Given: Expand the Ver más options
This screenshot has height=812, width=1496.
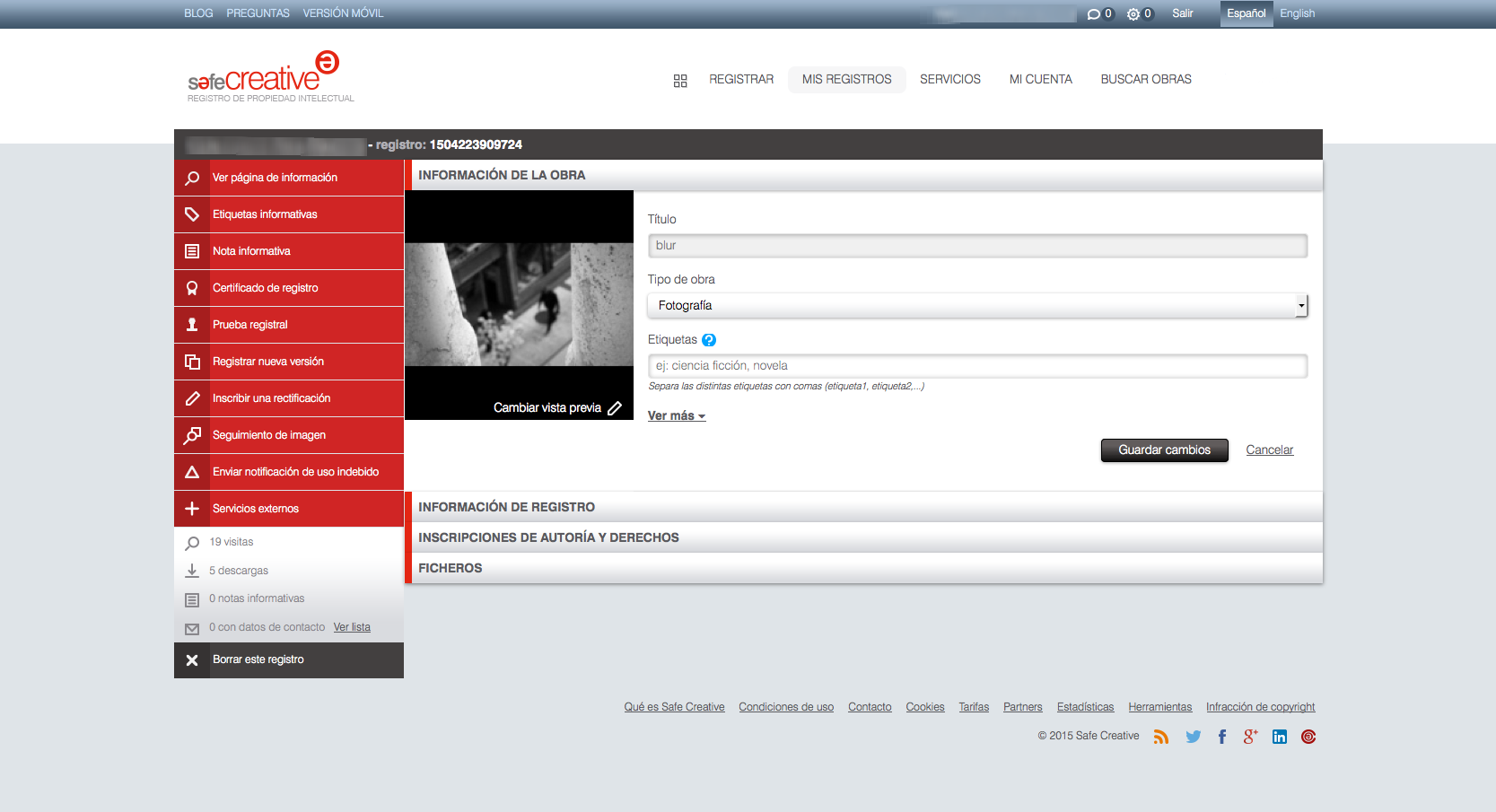Looking at the screenshot, I should point(677,416).
